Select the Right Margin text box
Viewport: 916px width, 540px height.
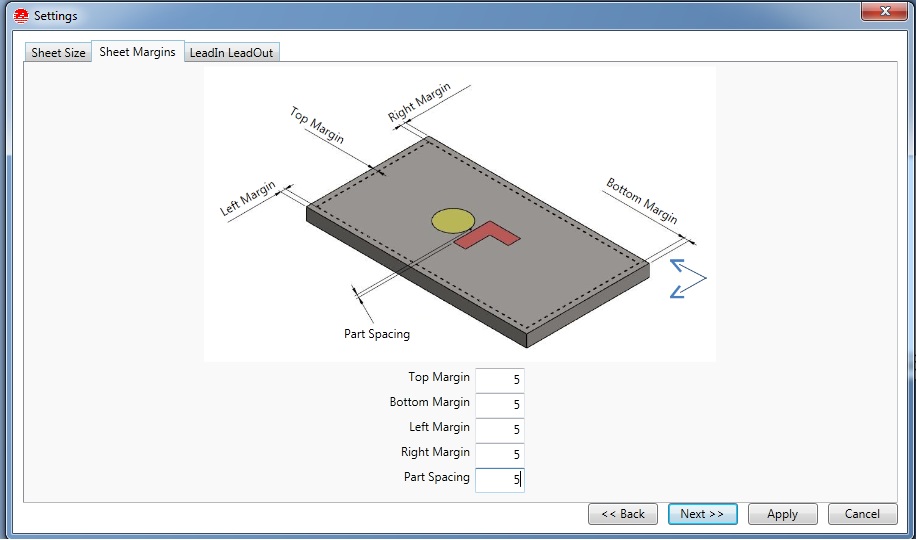pos(499,455)
